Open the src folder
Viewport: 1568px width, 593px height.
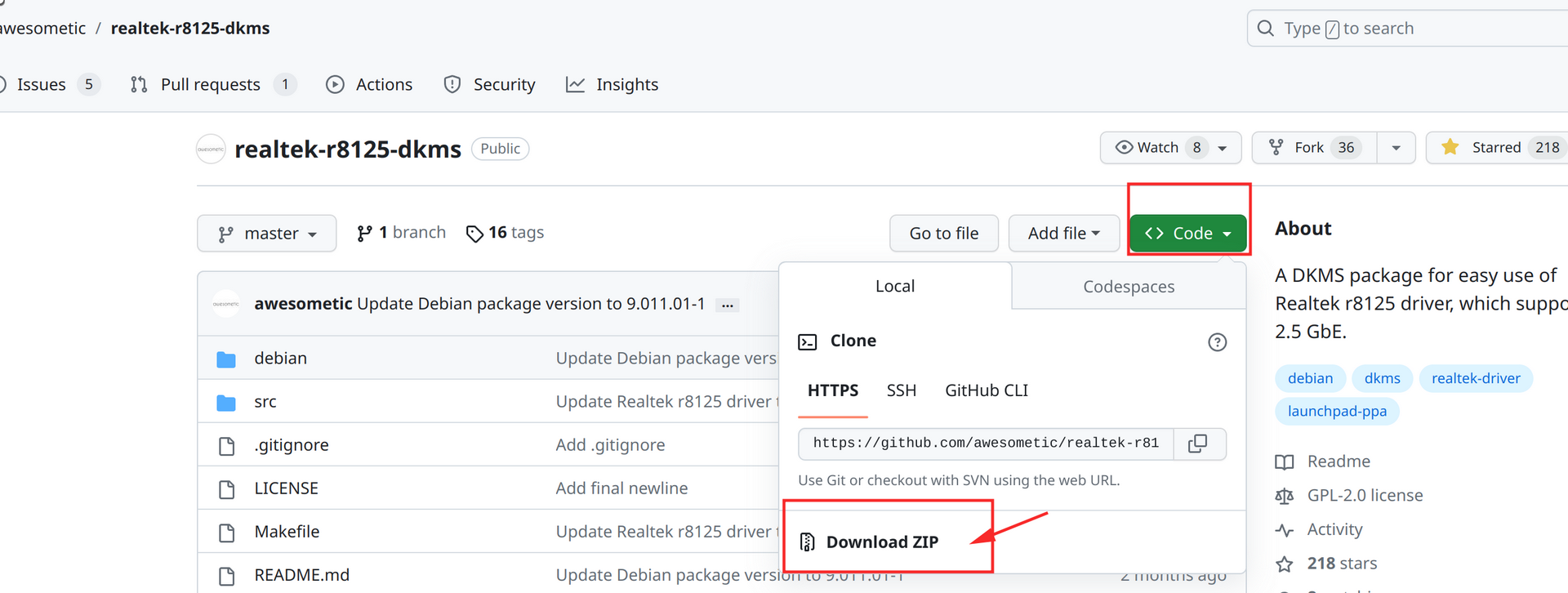265,402
